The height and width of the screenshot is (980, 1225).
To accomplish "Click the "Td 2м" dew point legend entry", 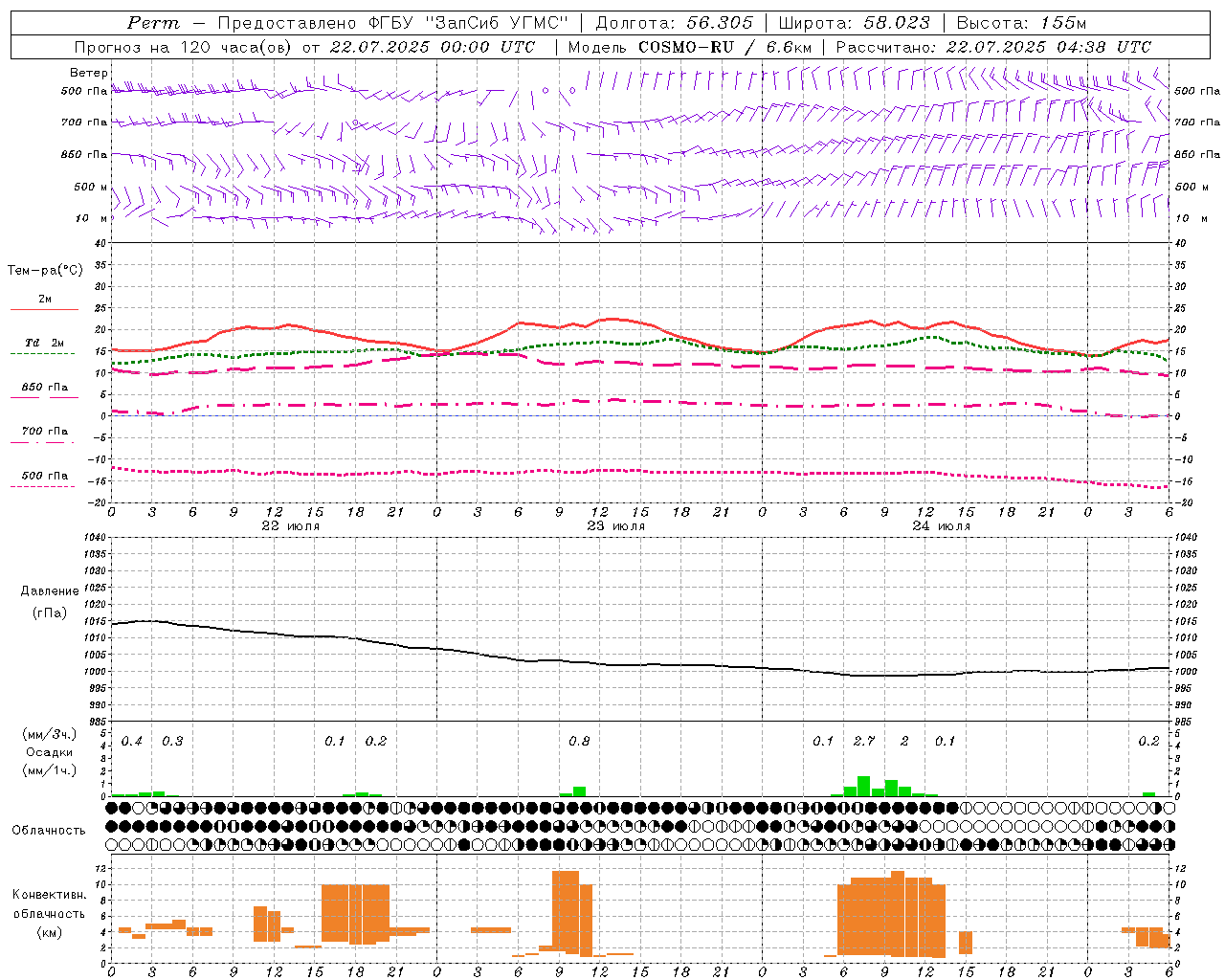I will tap(44, 343).
